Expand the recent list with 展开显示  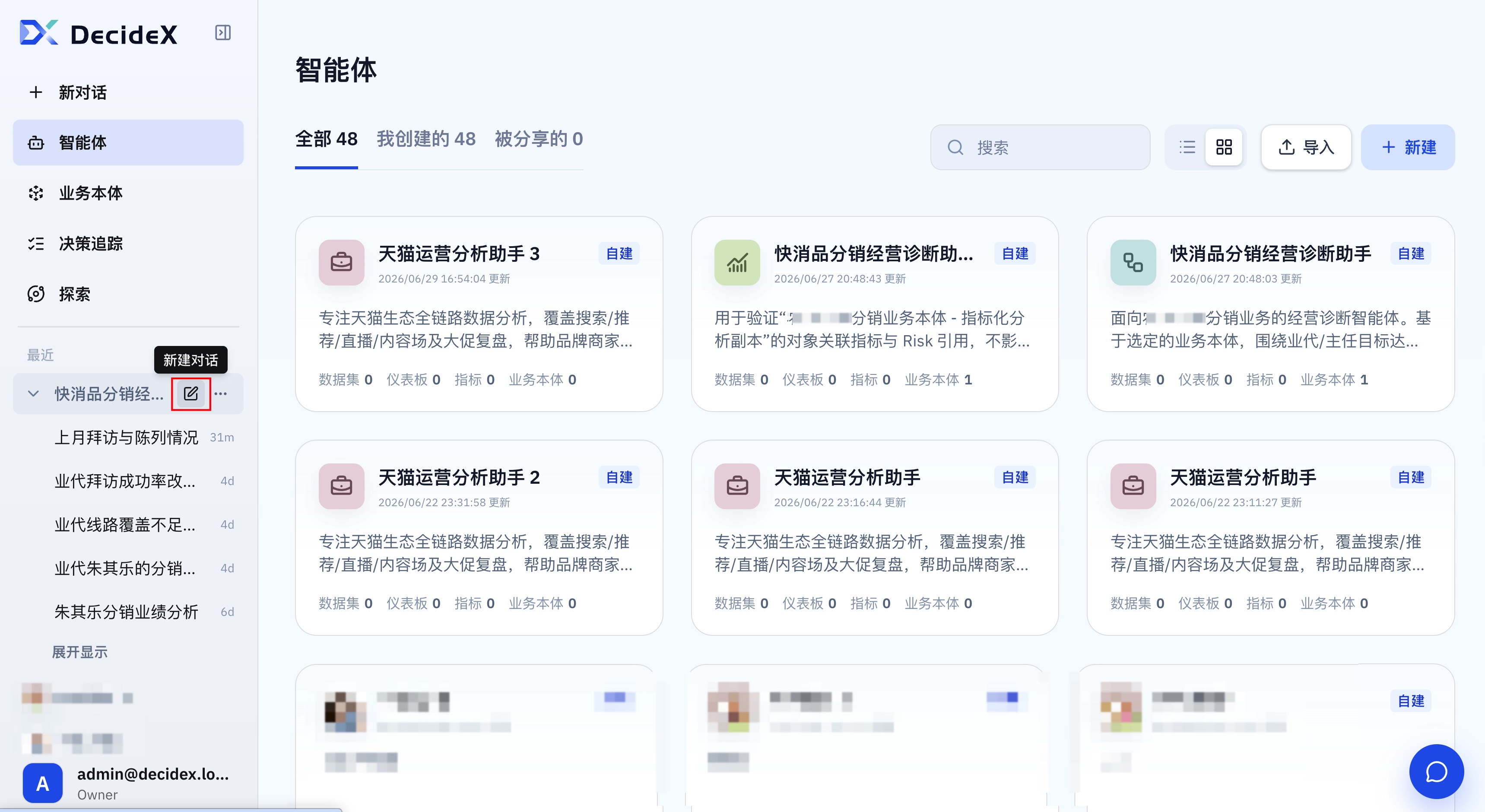click(79, 652)
